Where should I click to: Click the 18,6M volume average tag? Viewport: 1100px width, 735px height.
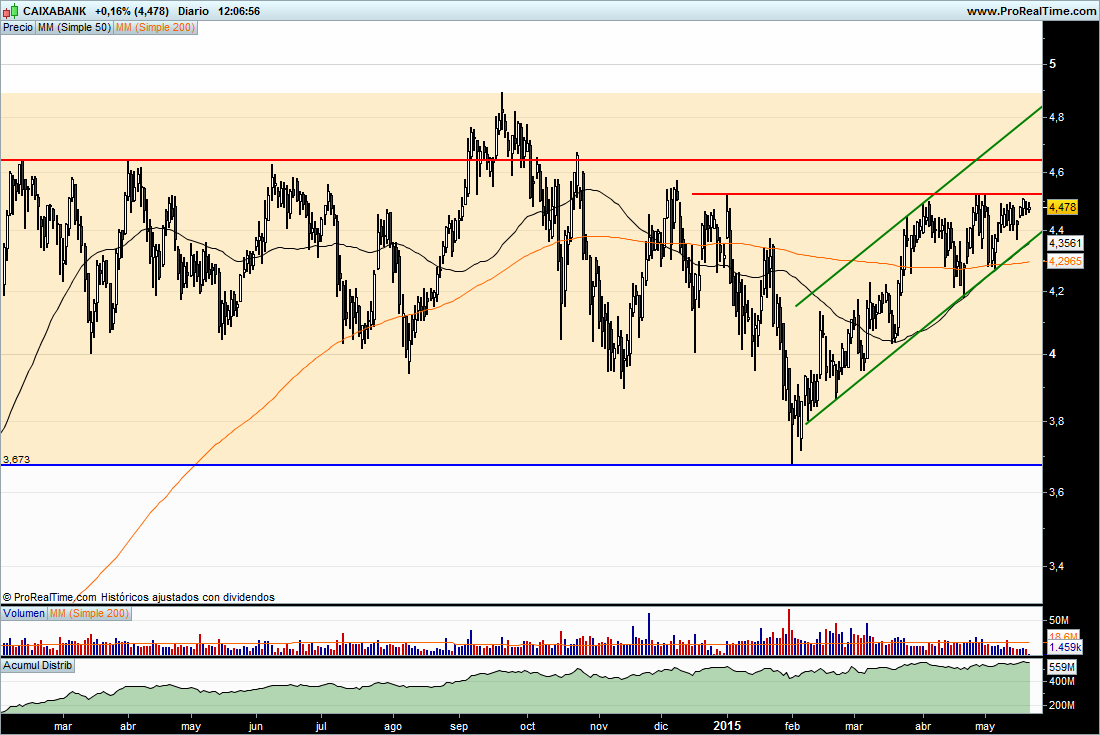(1064, 637)
